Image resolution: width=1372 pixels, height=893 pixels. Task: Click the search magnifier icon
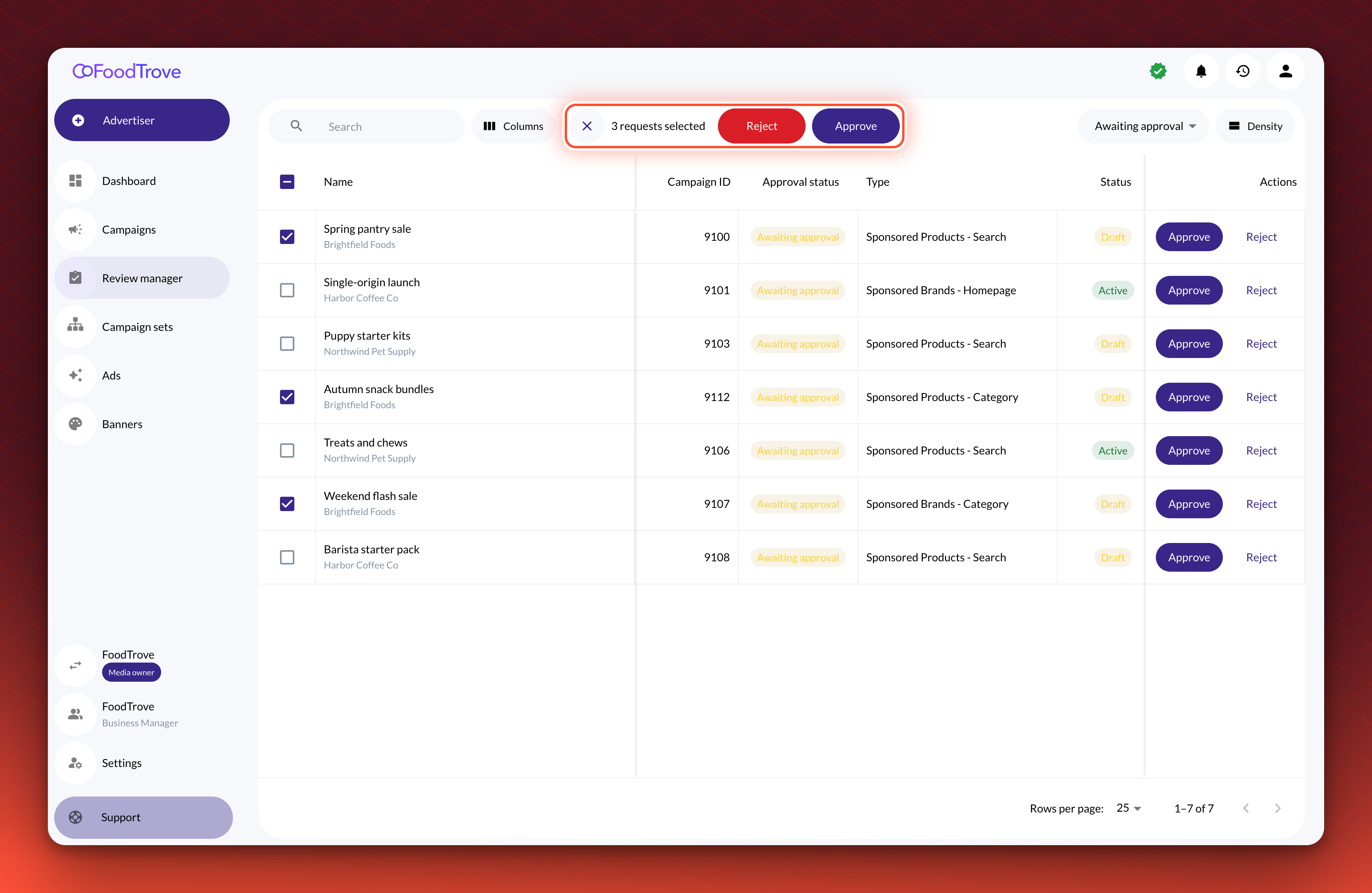296,126
